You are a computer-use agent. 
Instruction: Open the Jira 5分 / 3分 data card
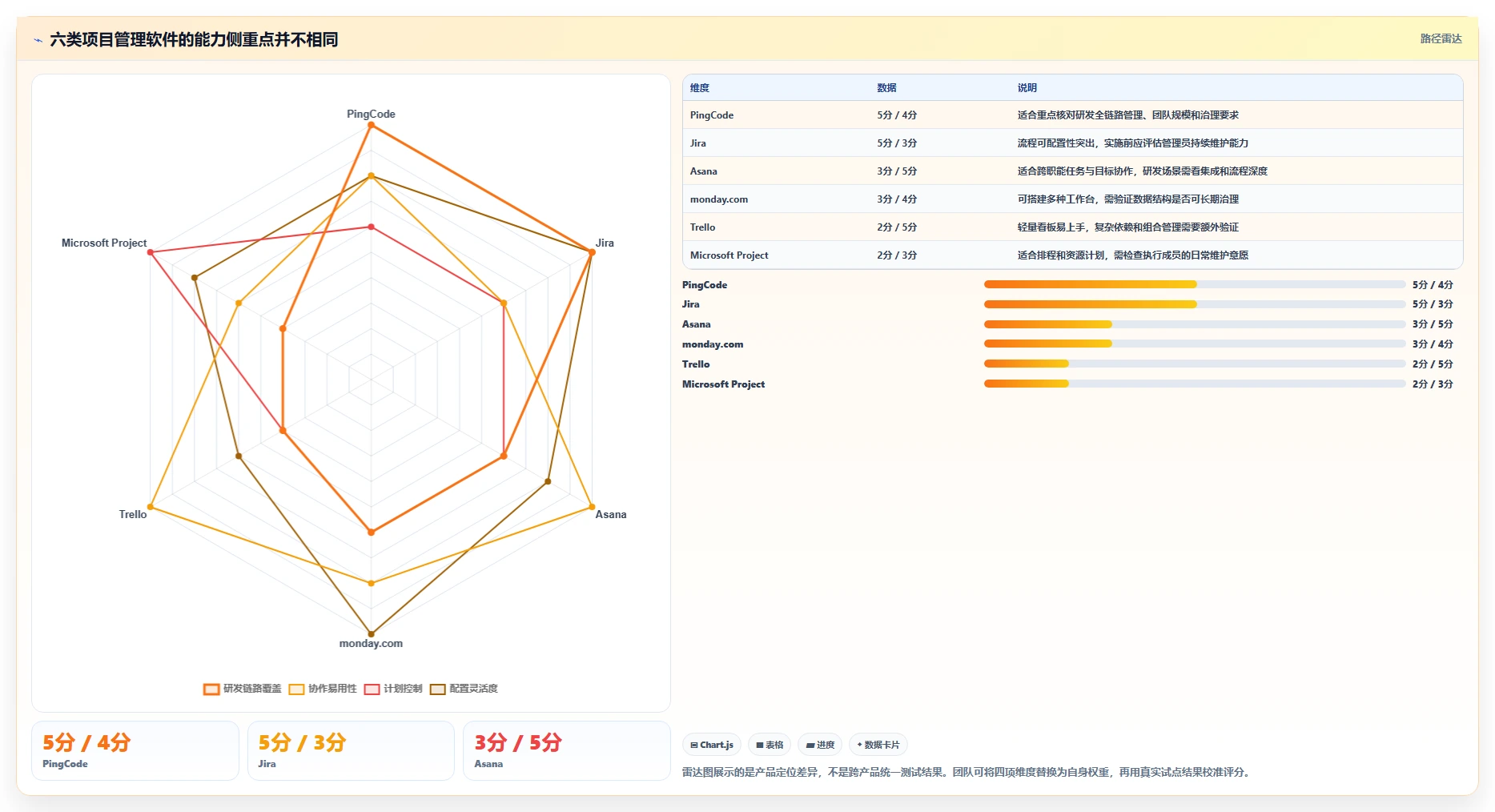coord(351,750)
